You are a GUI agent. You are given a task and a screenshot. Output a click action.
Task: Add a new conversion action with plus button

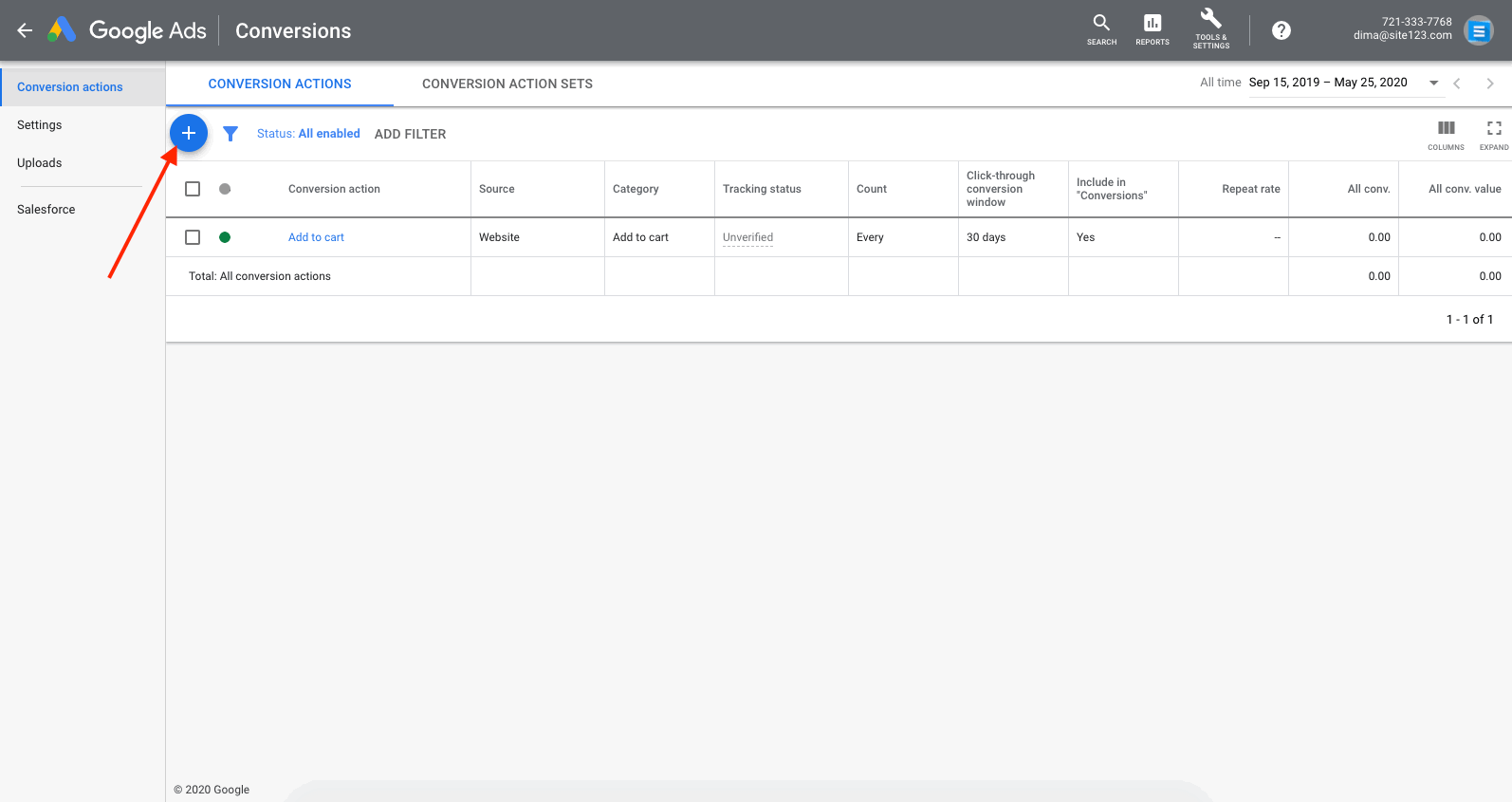click(189, 133)
